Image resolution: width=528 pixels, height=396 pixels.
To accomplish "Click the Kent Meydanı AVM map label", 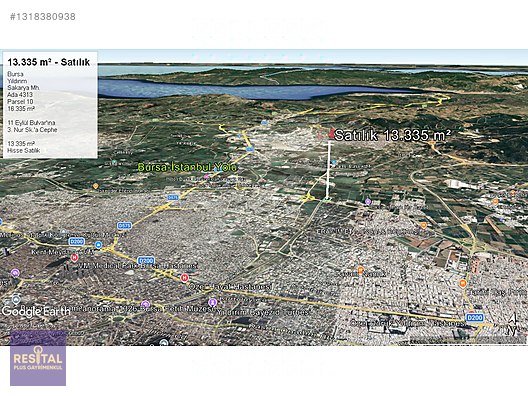I will (63, 252).
